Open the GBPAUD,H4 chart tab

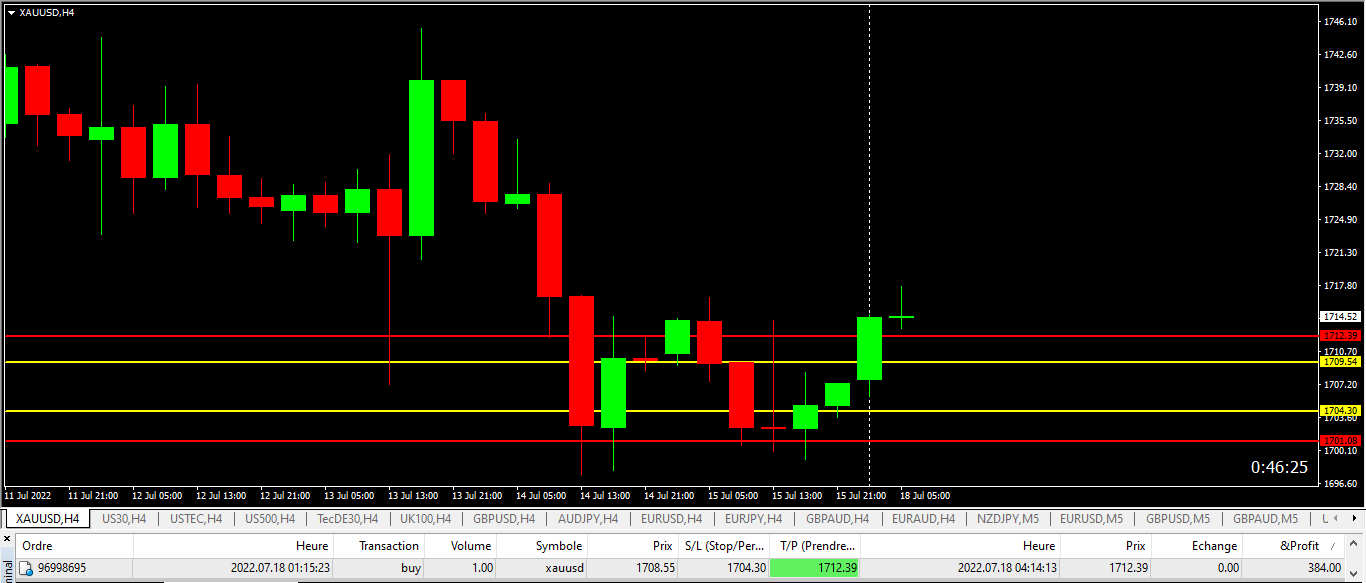pos(838,519)
